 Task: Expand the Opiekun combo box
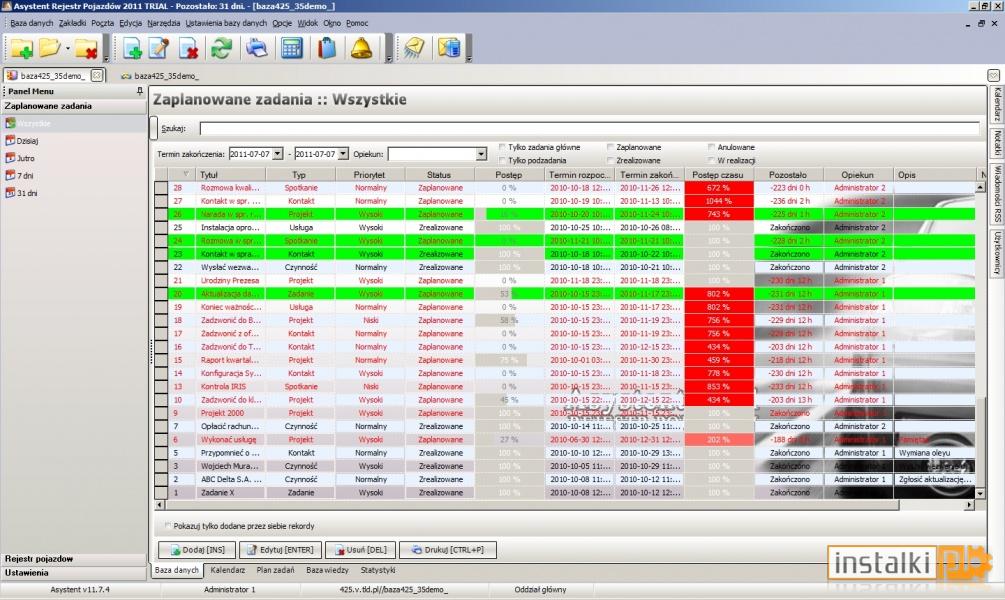click(481, 154)
